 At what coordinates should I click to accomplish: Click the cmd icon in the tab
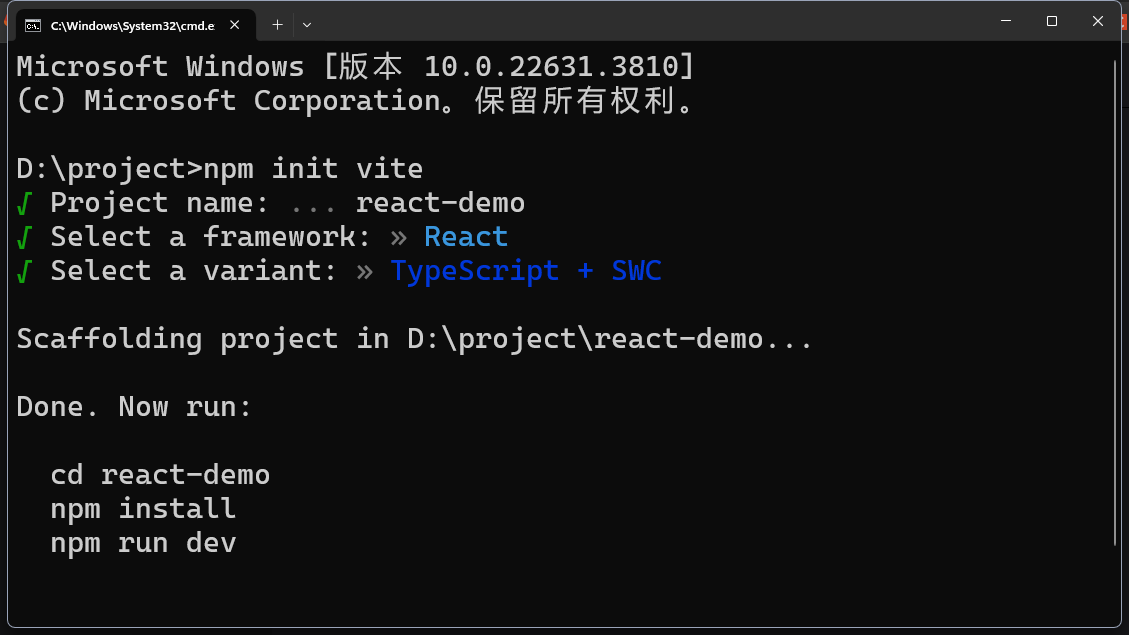33,24
